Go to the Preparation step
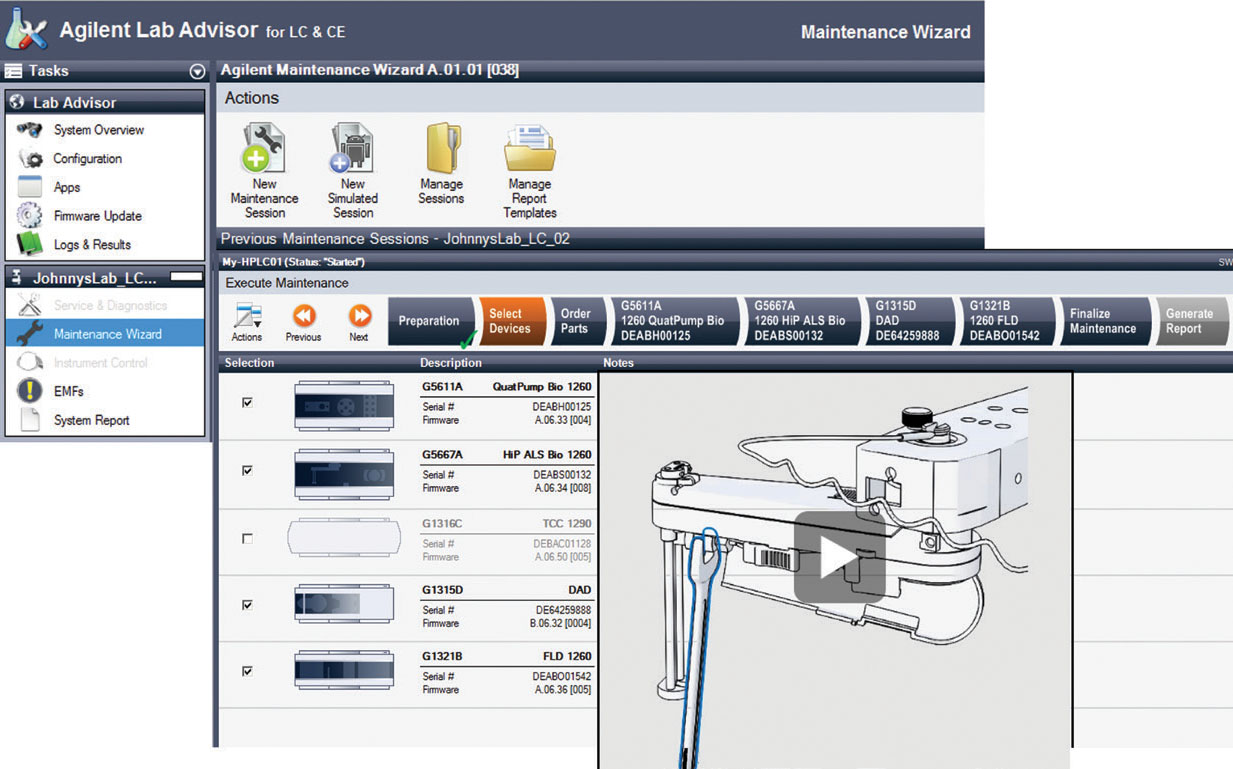 coord(431,321)
